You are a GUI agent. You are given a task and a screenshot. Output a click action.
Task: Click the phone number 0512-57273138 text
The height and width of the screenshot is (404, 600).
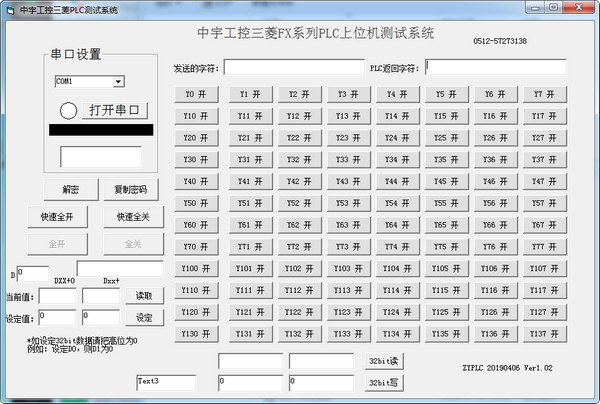click(500, 41)
